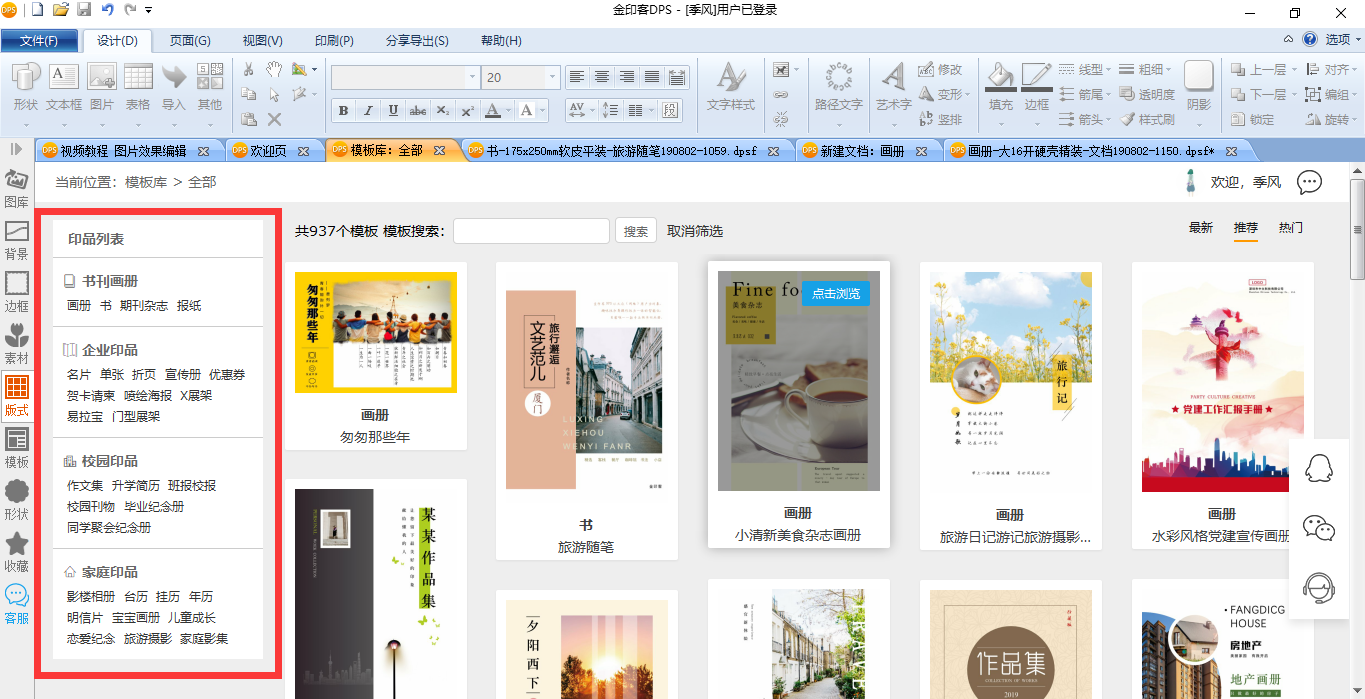Image resolution: width=1365 pixels, height=699 pixels.
Task: Click the 模板搜索 template search input field
Action: point(531,231)
